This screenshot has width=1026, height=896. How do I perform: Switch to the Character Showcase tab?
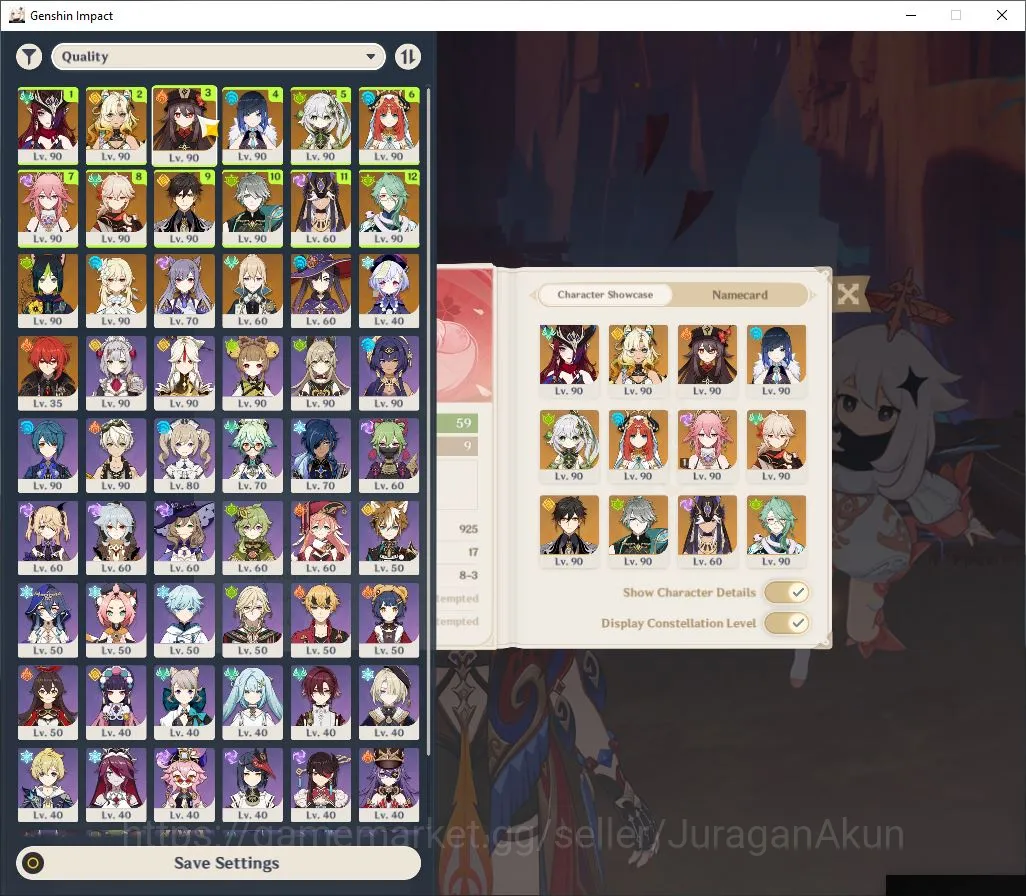[605, 295]
